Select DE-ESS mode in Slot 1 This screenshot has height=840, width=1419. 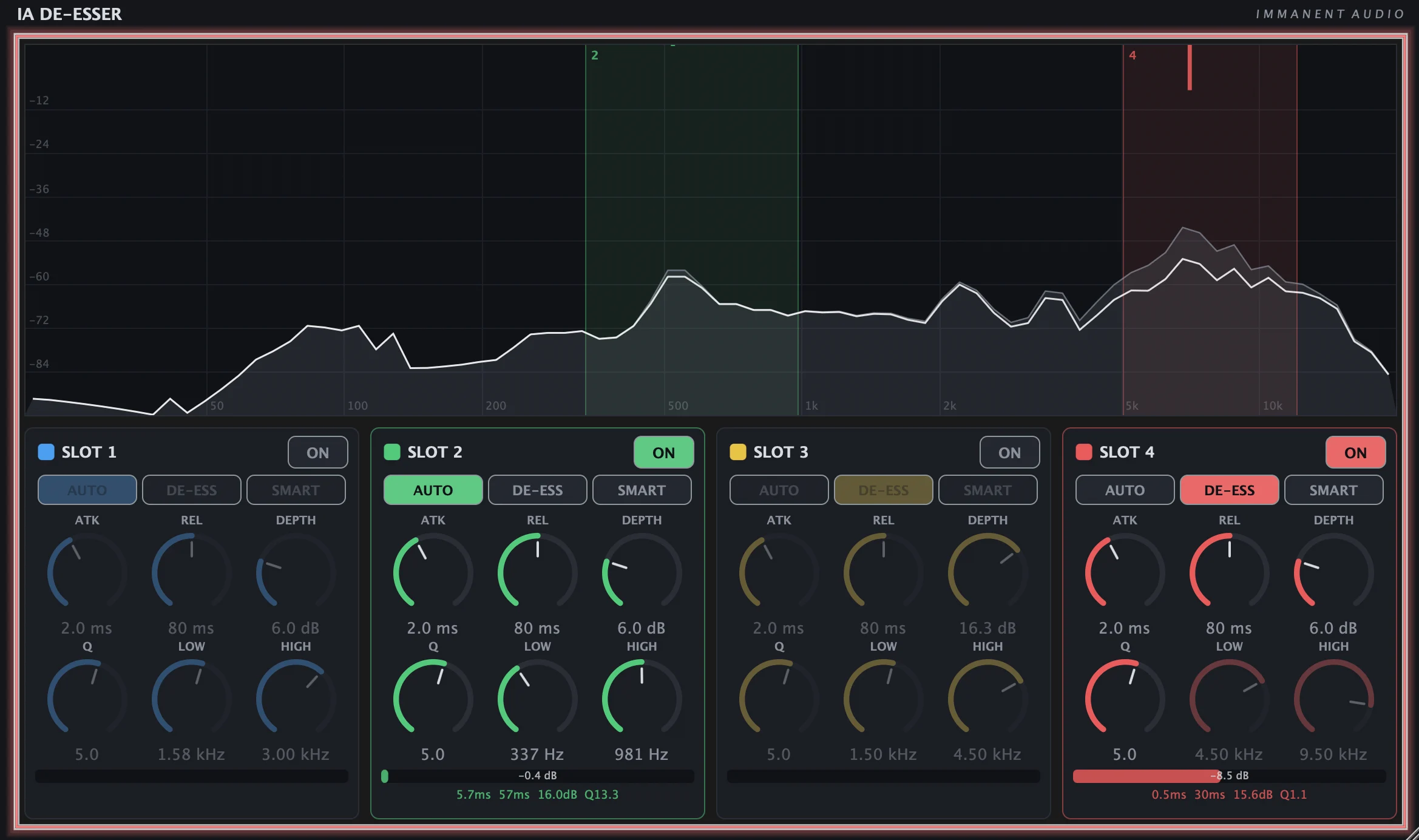192,490
